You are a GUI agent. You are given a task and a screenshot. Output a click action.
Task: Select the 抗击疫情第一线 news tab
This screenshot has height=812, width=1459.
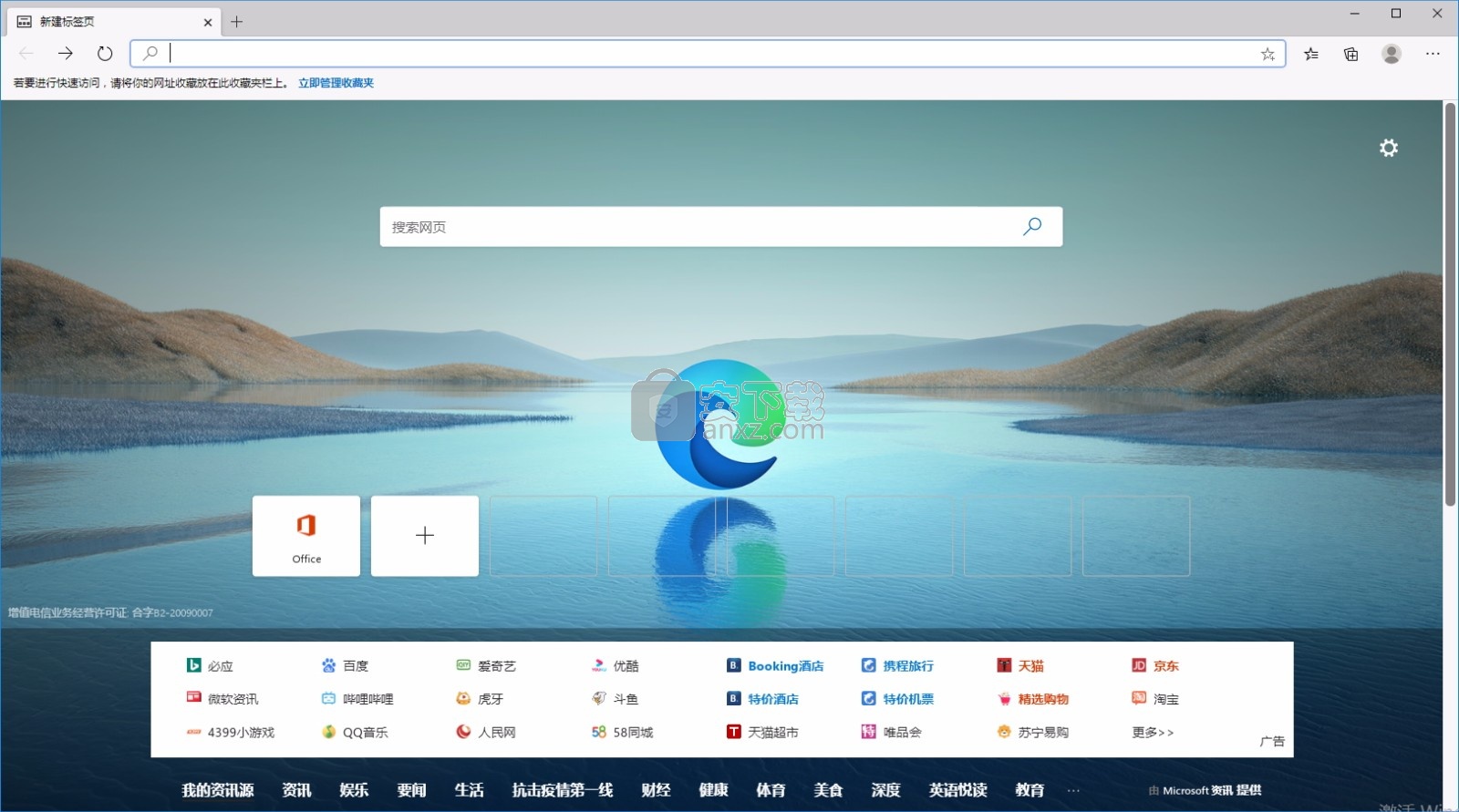click(x=563, y=790)
